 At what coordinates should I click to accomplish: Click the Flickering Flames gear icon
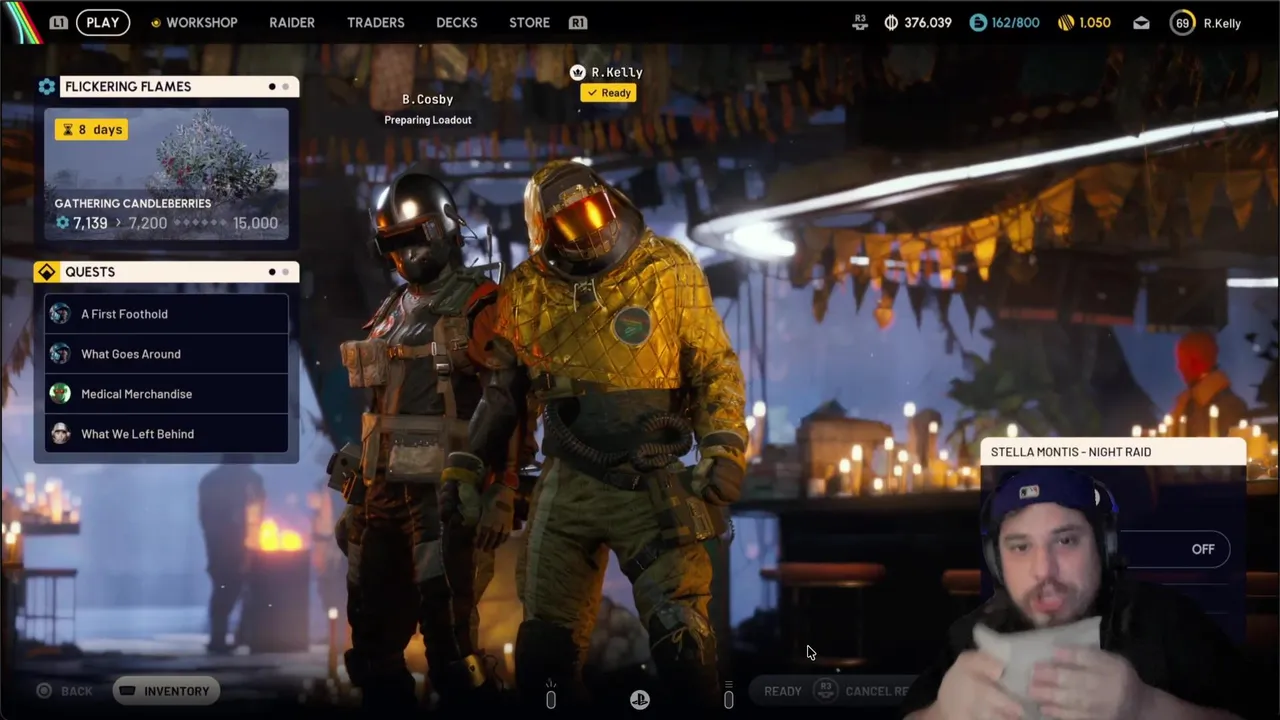point(47,87)
